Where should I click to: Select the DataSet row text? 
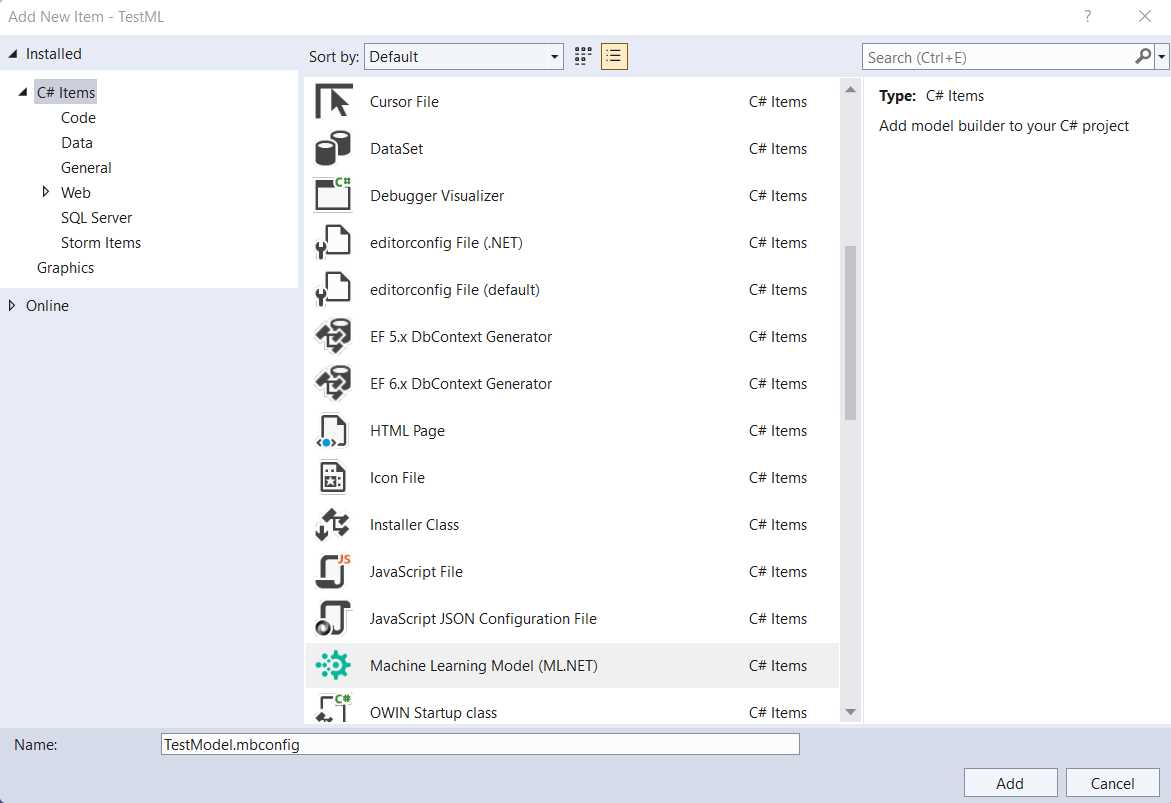click(x=397, y=149)
